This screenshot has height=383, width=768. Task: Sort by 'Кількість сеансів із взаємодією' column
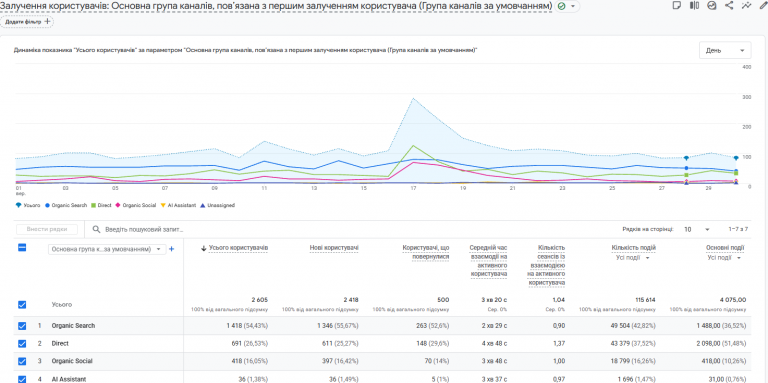pos(547,265)
